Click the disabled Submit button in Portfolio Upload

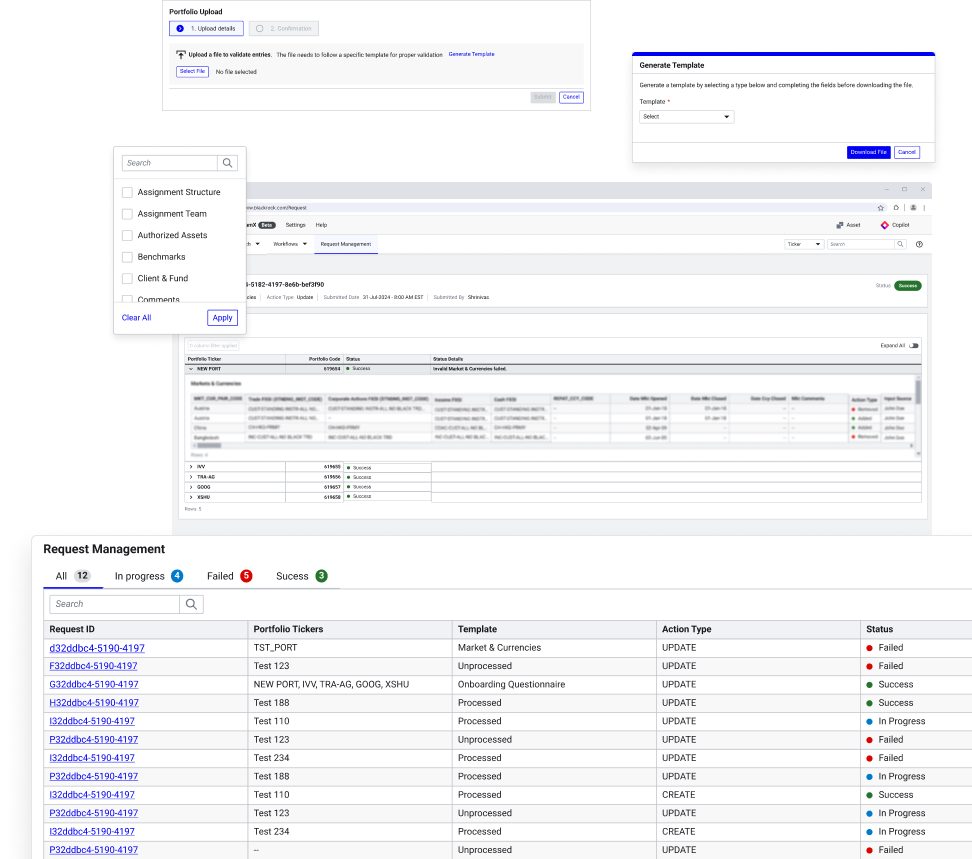click(x=543, y=97)
